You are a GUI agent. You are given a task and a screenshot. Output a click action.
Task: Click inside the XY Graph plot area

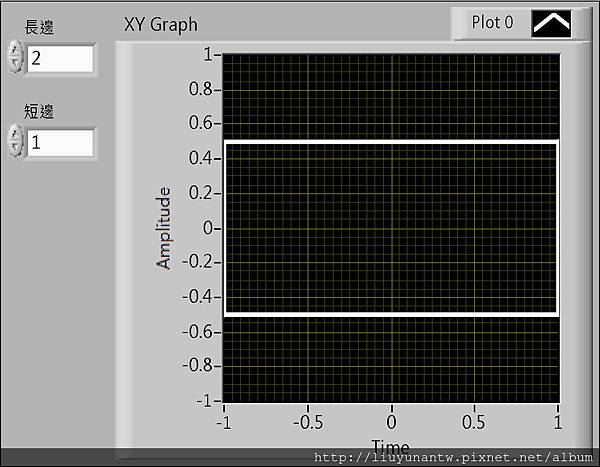tap(391, 228)
